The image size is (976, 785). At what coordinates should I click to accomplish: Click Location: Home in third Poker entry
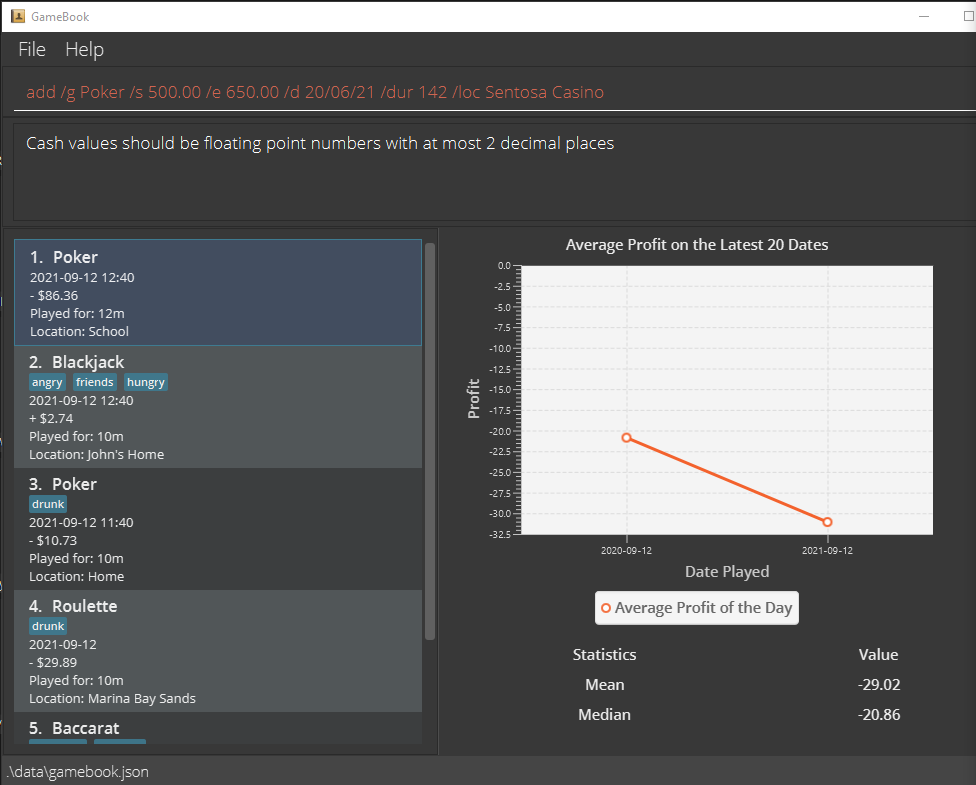pos(77,576)
